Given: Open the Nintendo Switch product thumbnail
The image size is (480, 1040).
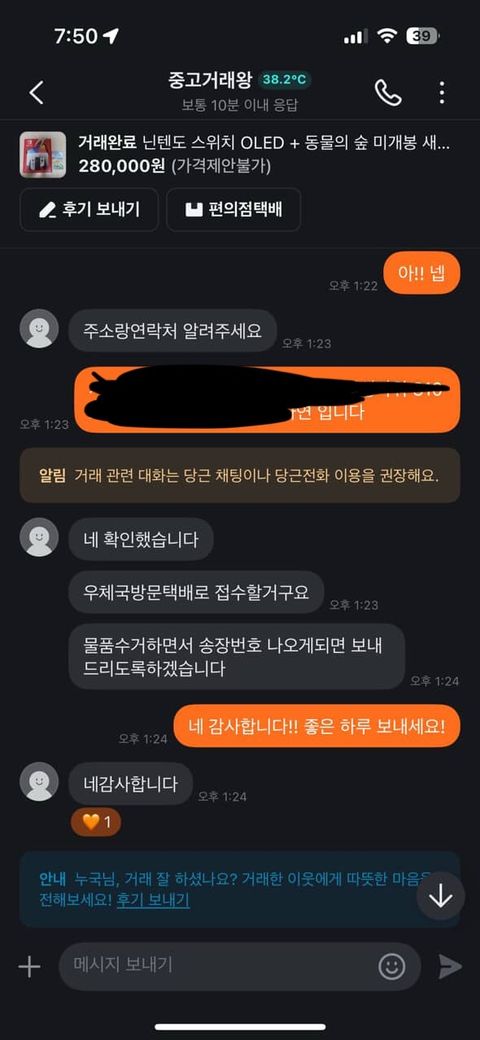Looking at the screenshot, I should (43, 155).
